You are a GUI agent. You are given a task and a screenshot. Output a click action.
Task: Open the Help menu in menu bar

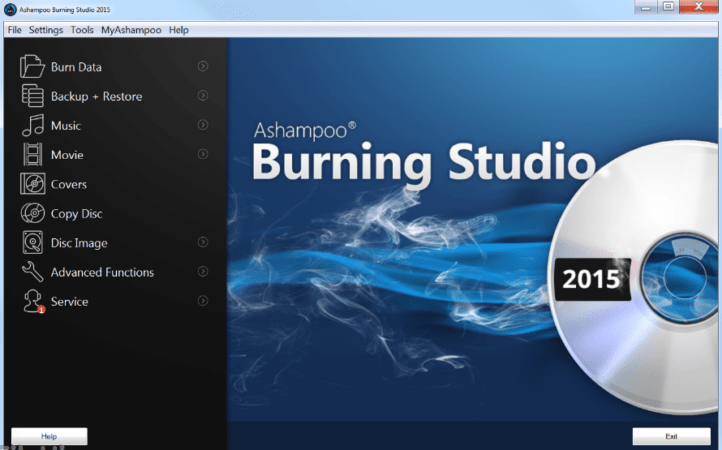179,30
